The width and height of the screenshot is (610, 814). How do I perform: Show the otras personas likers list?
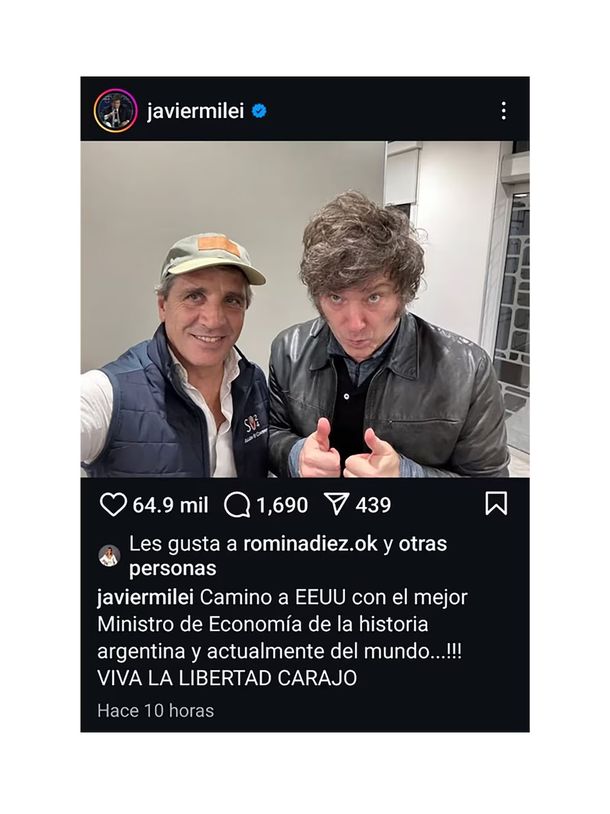point(288,556)
